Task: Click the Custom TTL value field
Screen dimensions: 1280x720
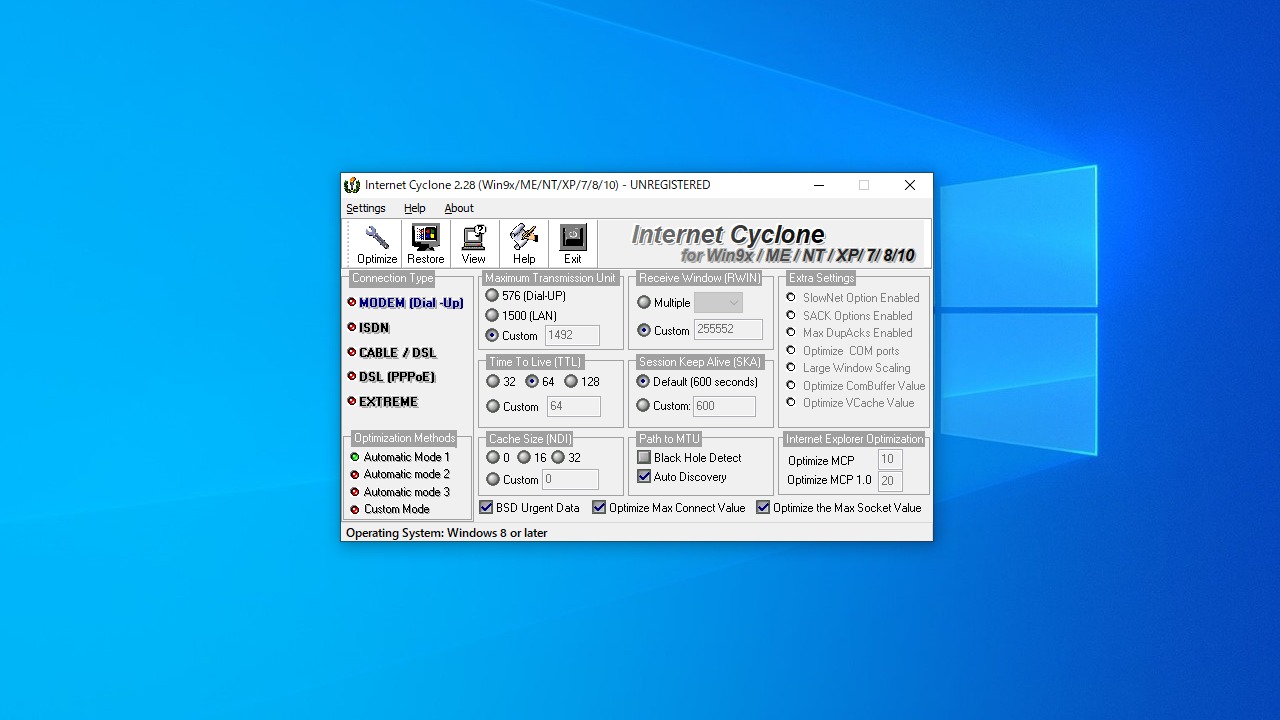Action: (573, 407)
